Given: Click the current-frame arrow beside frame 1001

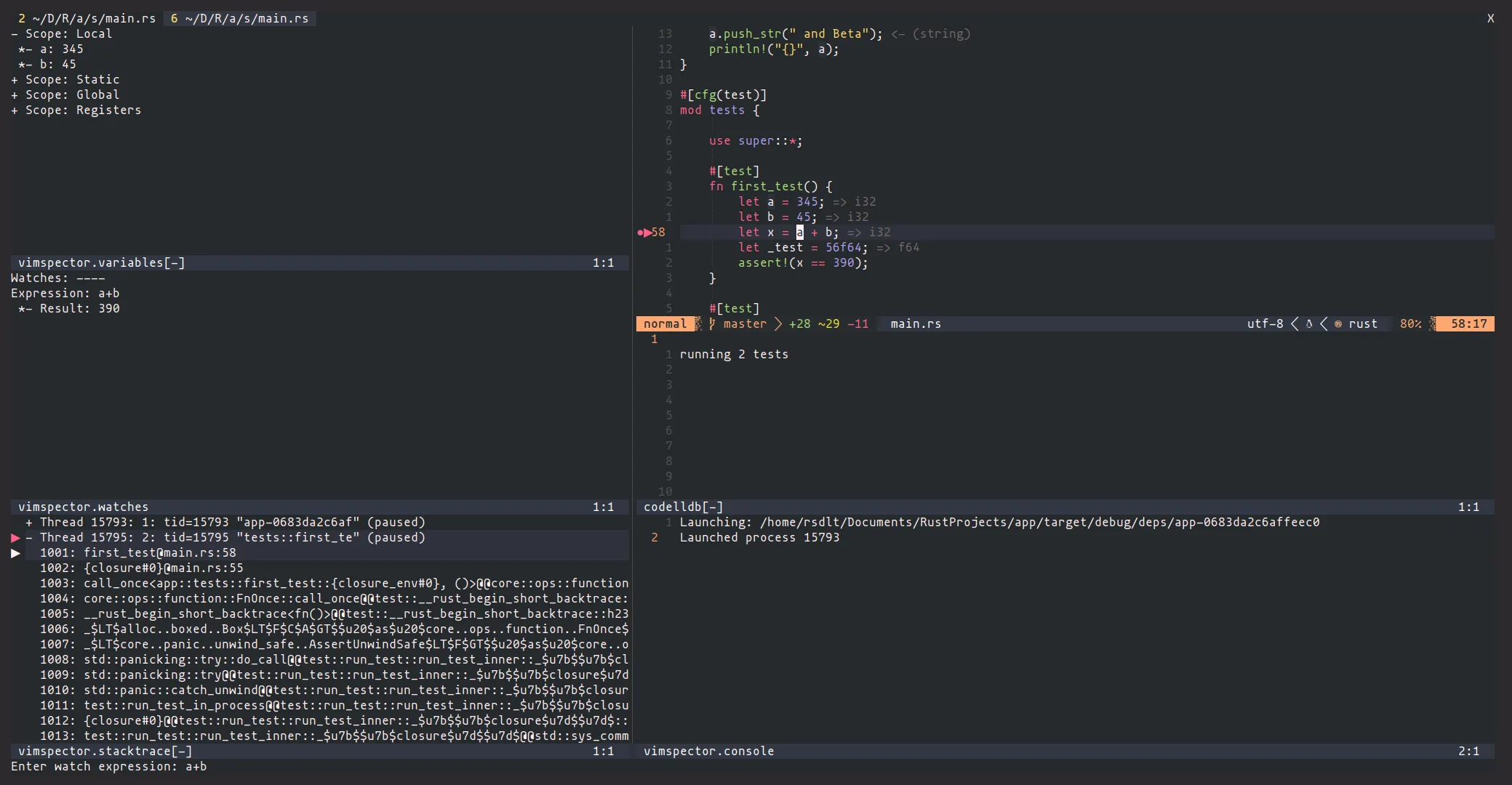Looking at the screenshot, I should pyautogui.click(x=15, y=553).
